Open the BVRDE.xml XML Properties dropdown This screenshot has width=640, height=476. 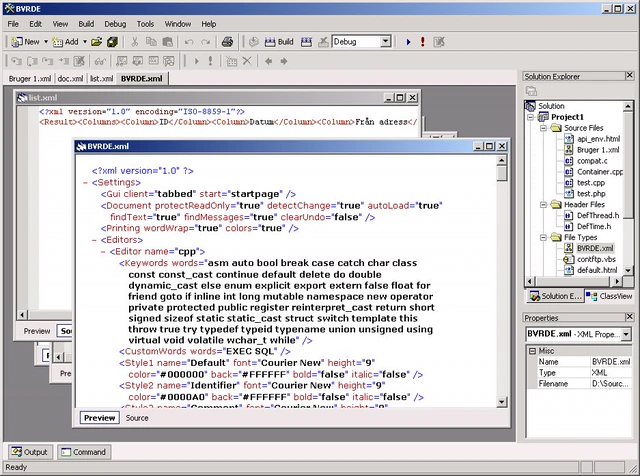[x=626, y=334]
